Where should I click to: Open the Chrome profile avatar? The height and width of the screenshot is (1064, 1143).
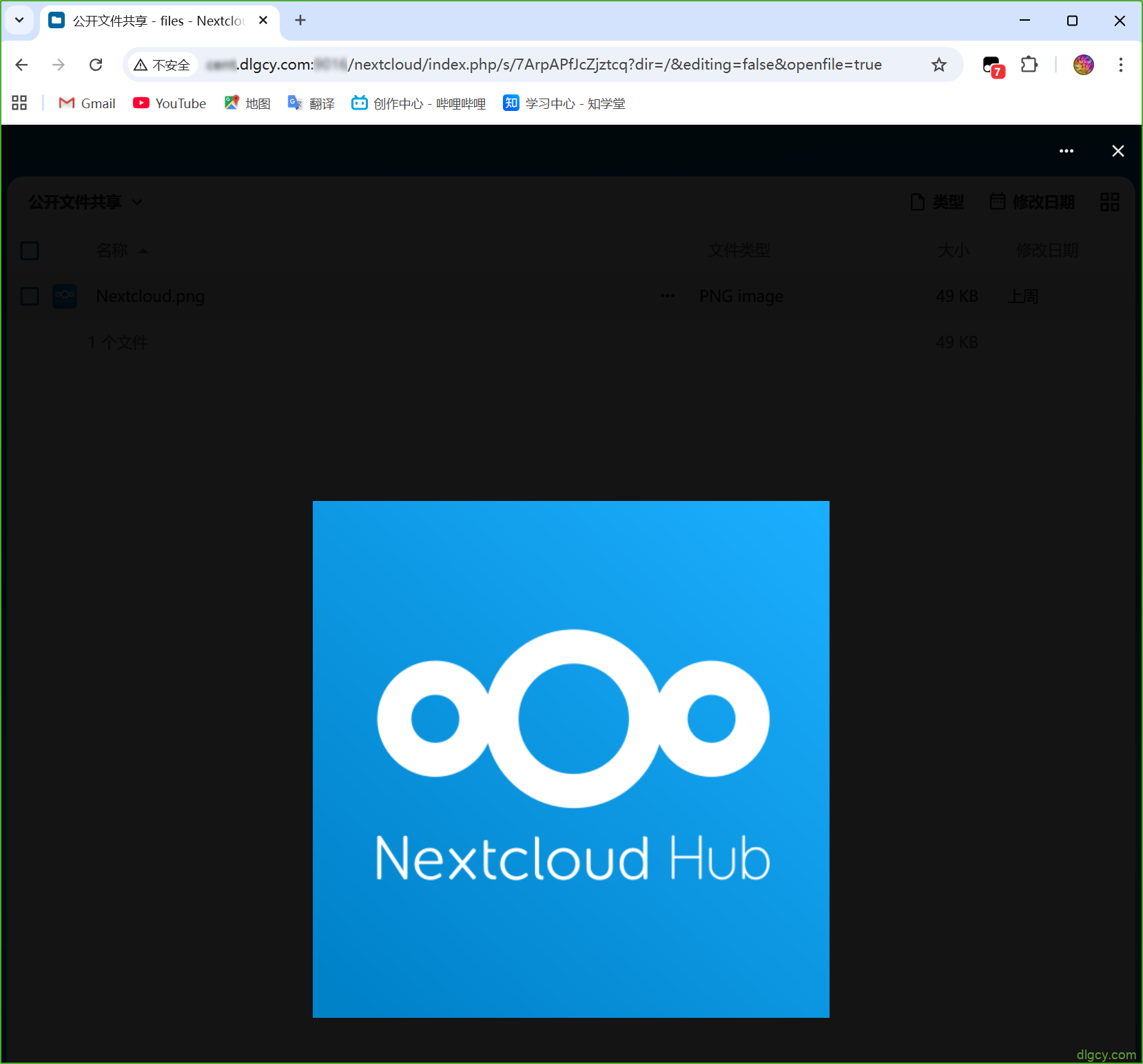pos(1084,65)
